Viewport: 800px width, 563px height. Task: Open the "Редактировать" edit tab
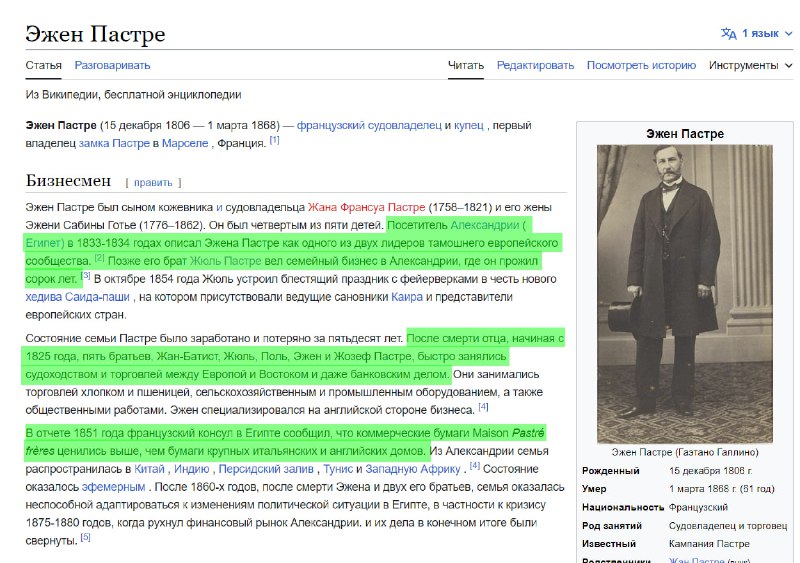click(535, 65)
